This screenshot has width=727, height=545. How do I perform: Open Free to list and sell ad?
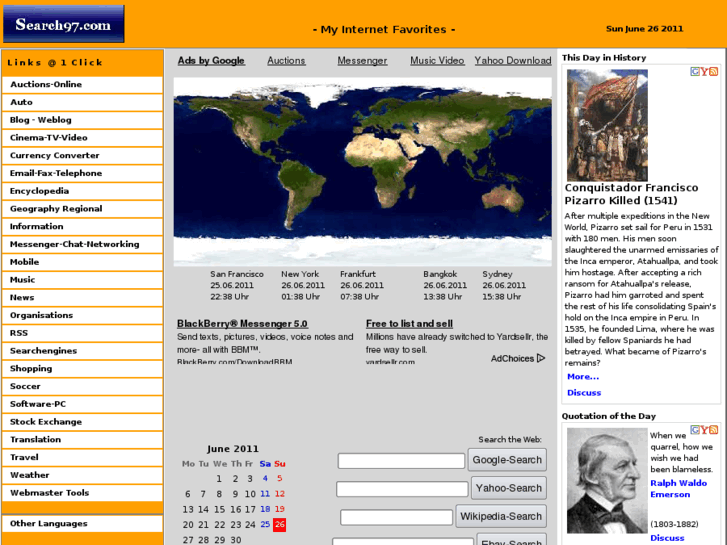pyautogui.click(x=409, y=324)
